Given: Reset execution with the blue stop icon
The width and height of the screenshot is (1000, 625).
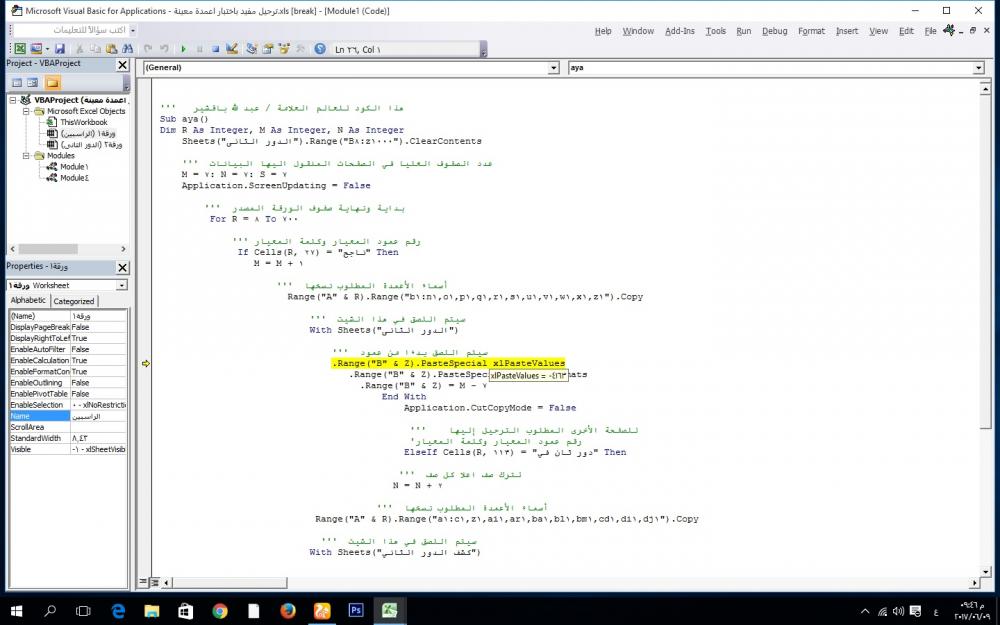Looking at the screenshot, I should (x=216, y=49).
